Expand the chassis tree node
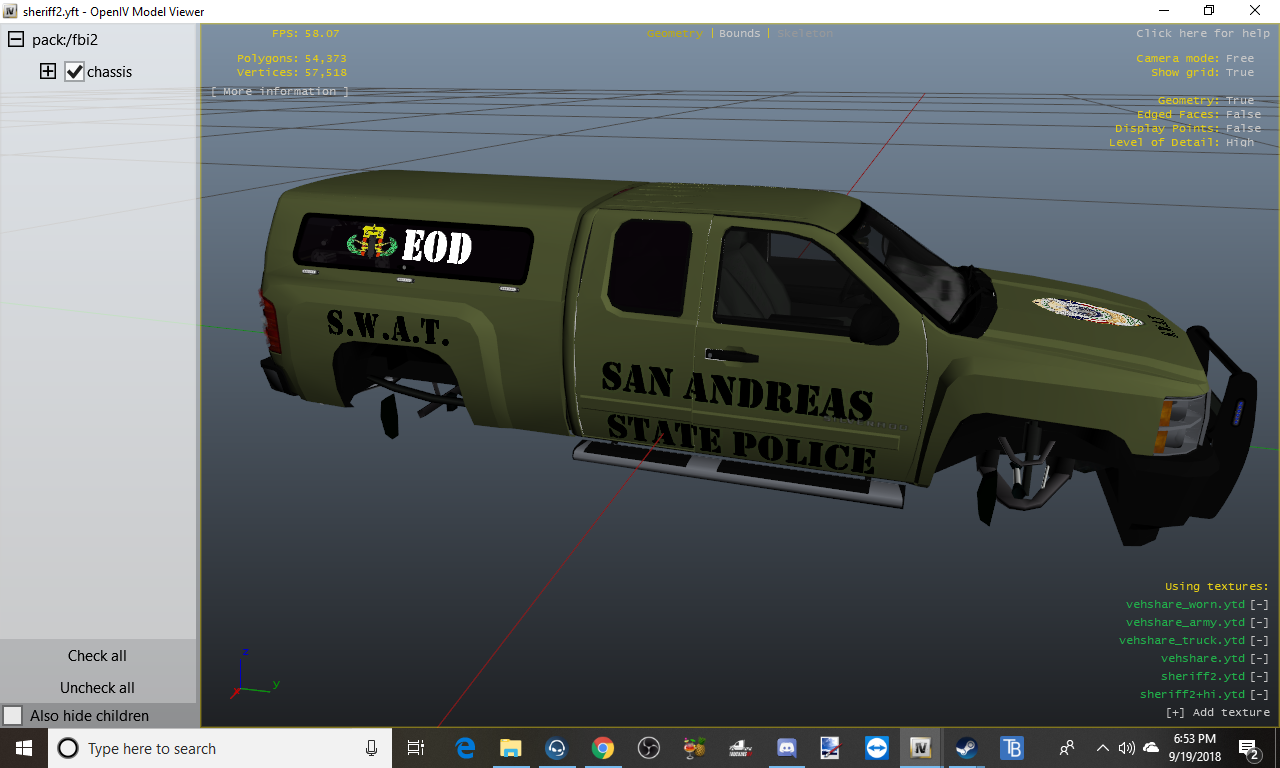1280x768 pixels. point(47,72)
